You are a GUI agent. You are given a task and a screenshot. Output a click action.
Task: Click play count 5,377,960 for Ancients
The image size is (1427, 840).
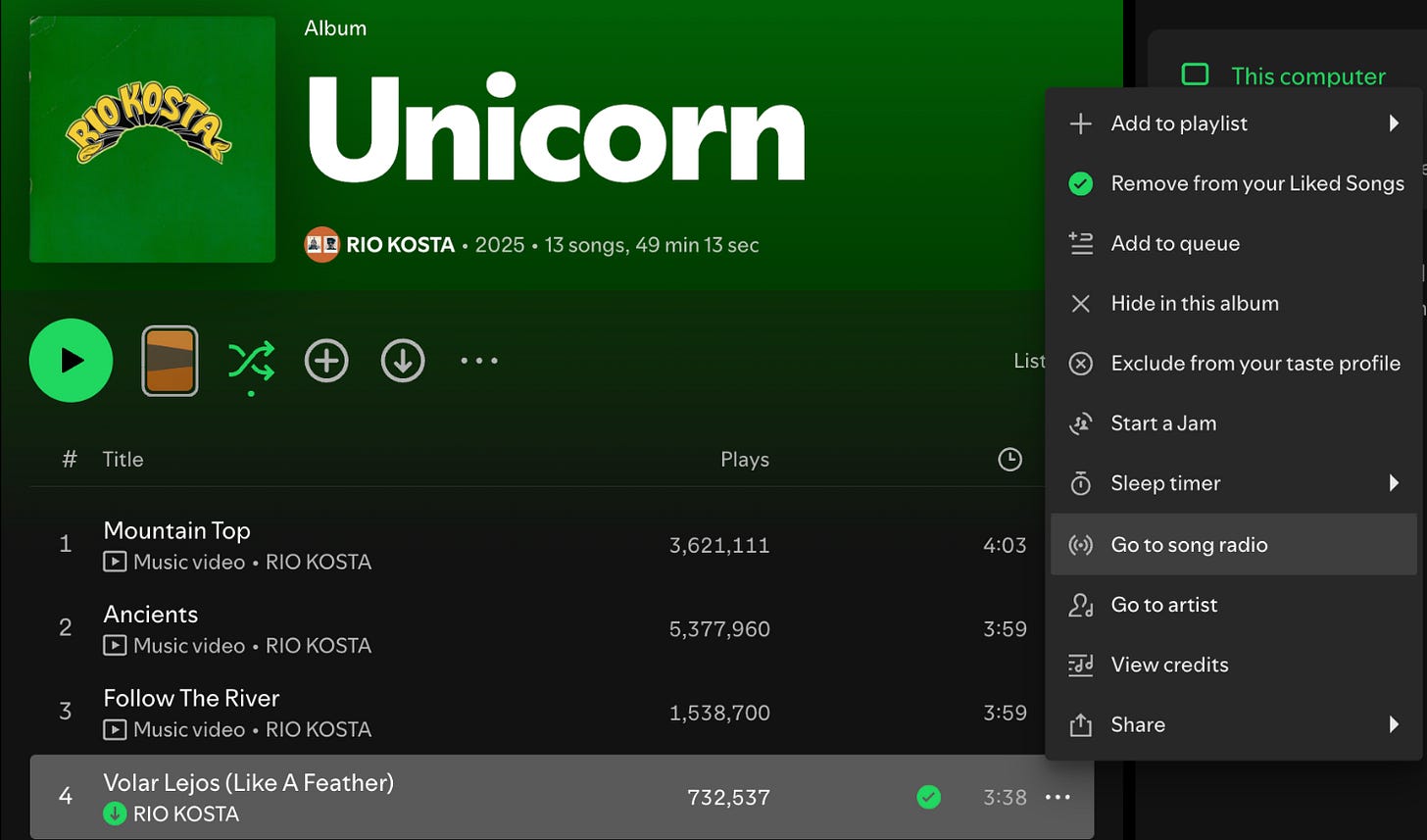[x=719, y=629]
